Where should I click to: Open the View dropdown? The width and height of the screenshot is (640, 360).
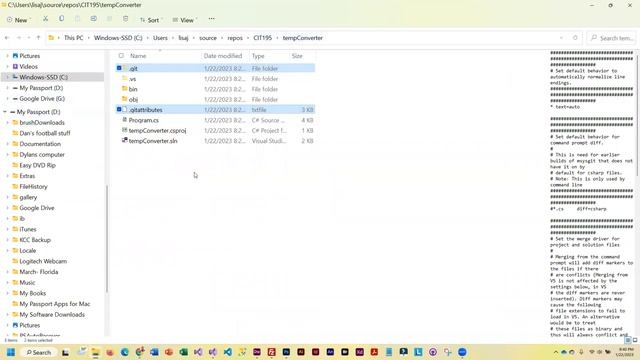pyautogui.click(x=184, y=20)
